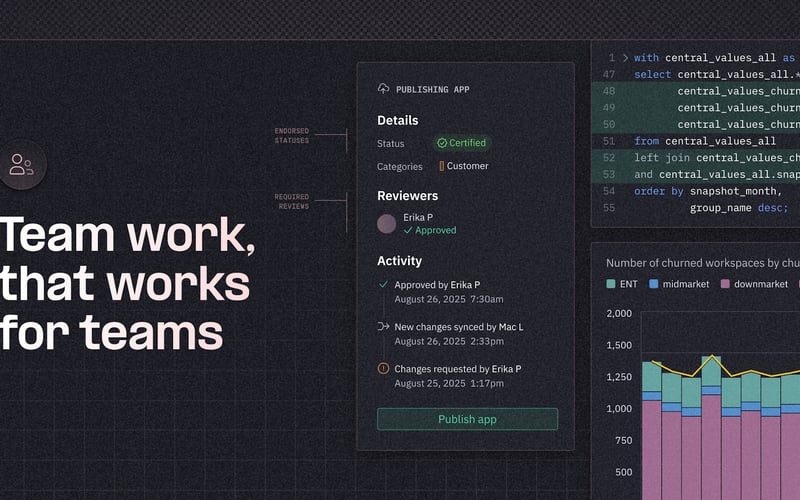Click the ENT legend color swatch
The image size is (800, 500).
tap(611, 284)
